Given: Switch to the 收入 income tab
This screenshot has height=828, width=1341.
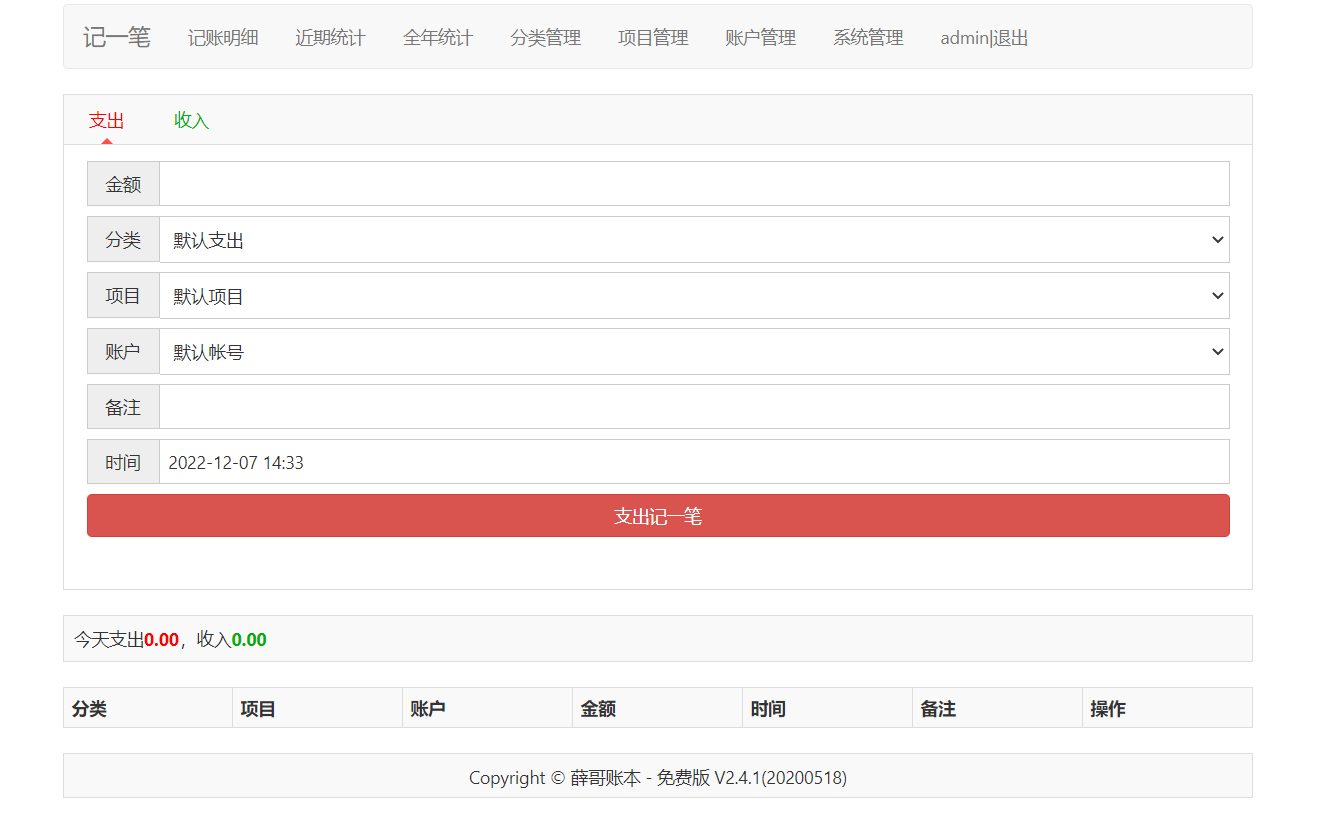Looking at the screenshot, I should pos(190,120).
